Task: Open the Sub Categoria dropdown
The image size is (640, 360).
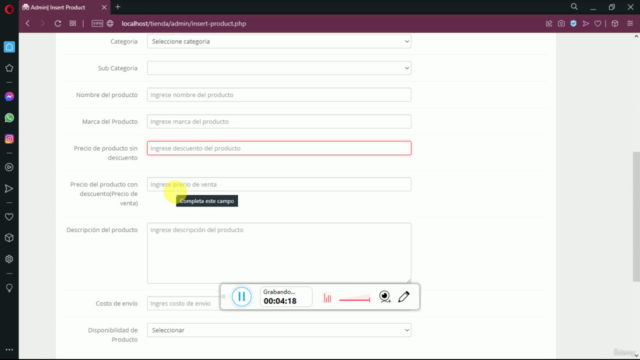Action: coord(279,68)
